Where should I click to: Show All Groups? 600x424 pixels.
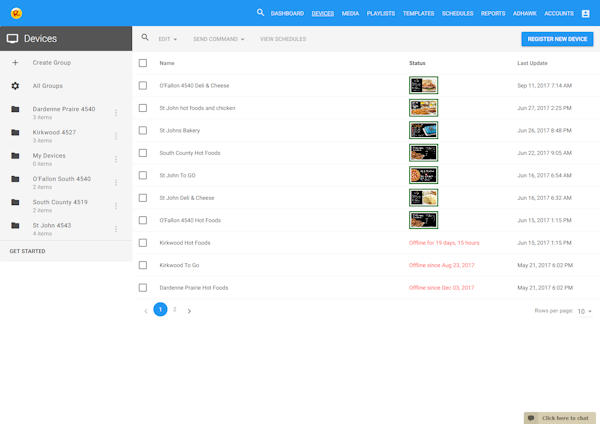point(47,86)
